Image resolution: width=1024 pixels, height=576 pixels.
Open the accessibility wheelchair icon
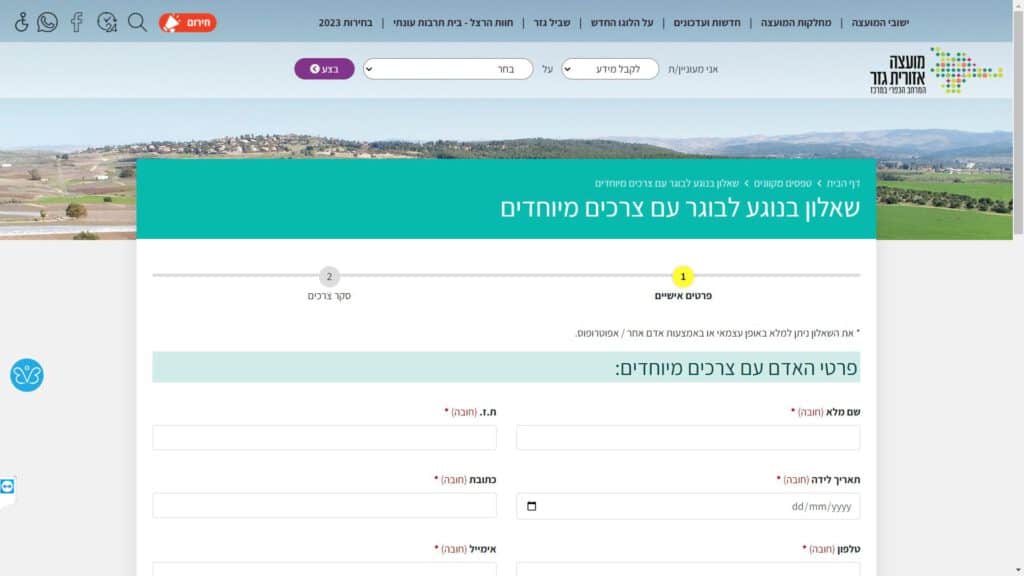tap(21, 22)
